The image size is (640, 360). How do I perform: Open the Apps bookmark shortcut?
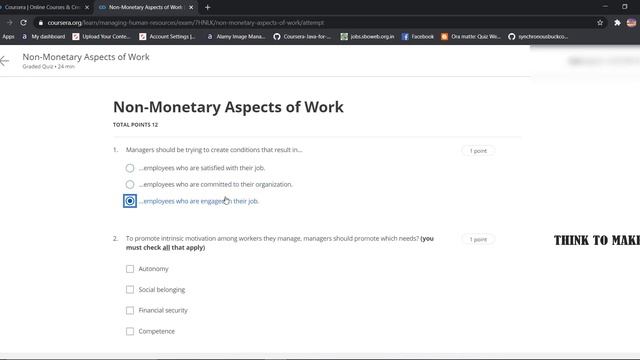(x=8, y=37)
